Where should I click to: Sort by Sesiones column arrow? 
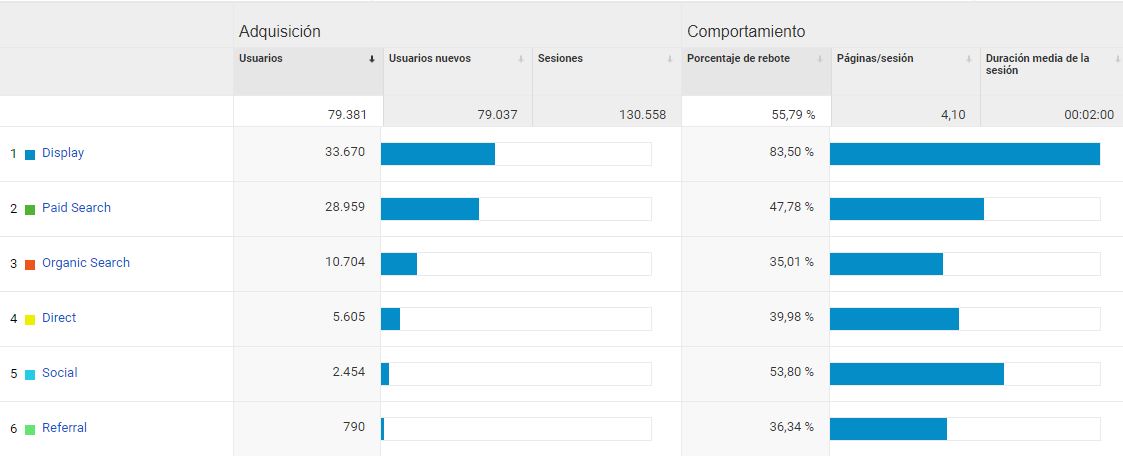(x=670, y=59)
